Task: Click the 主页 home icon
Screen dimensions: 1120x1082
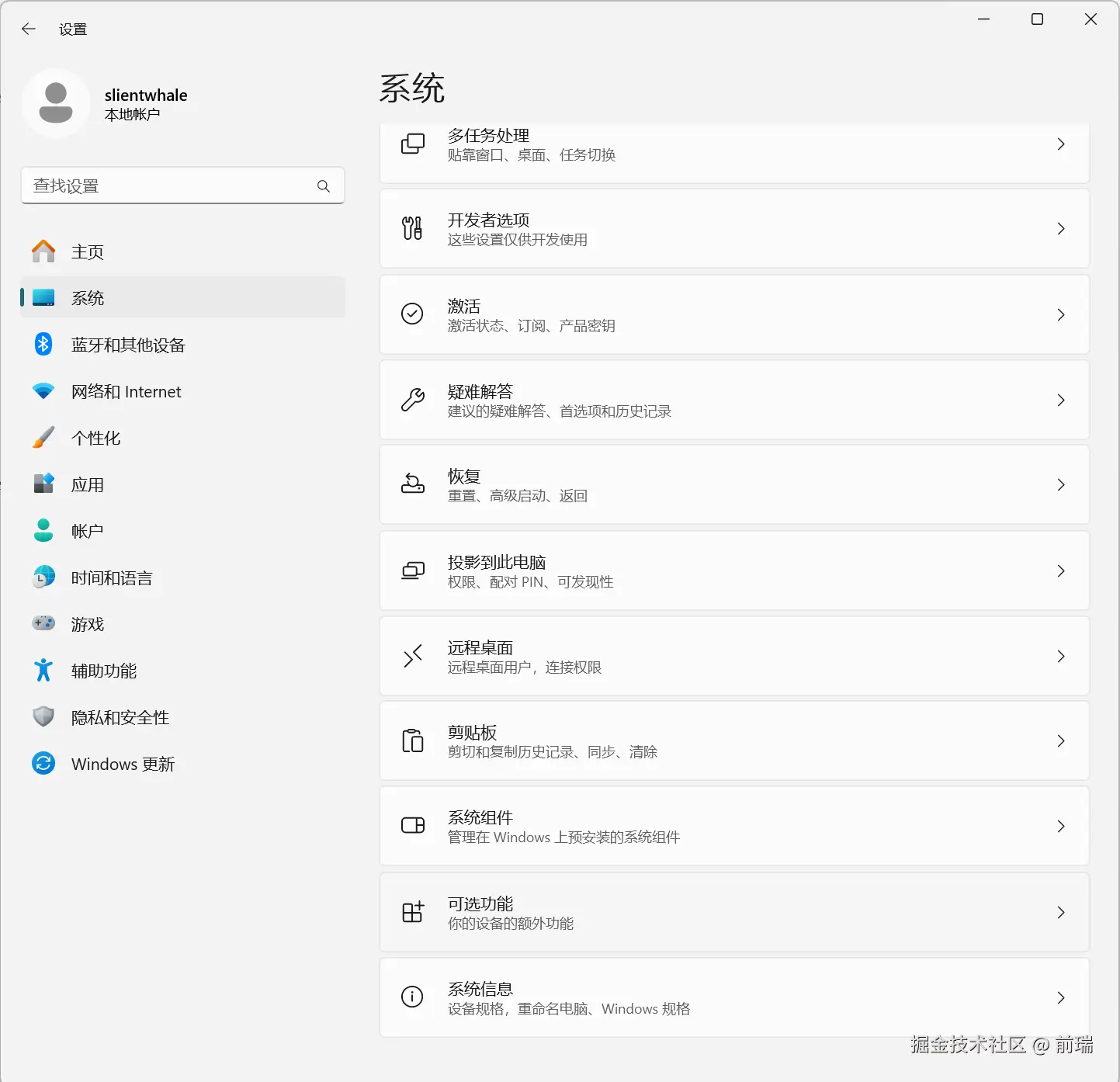Action: click(43, 251)
